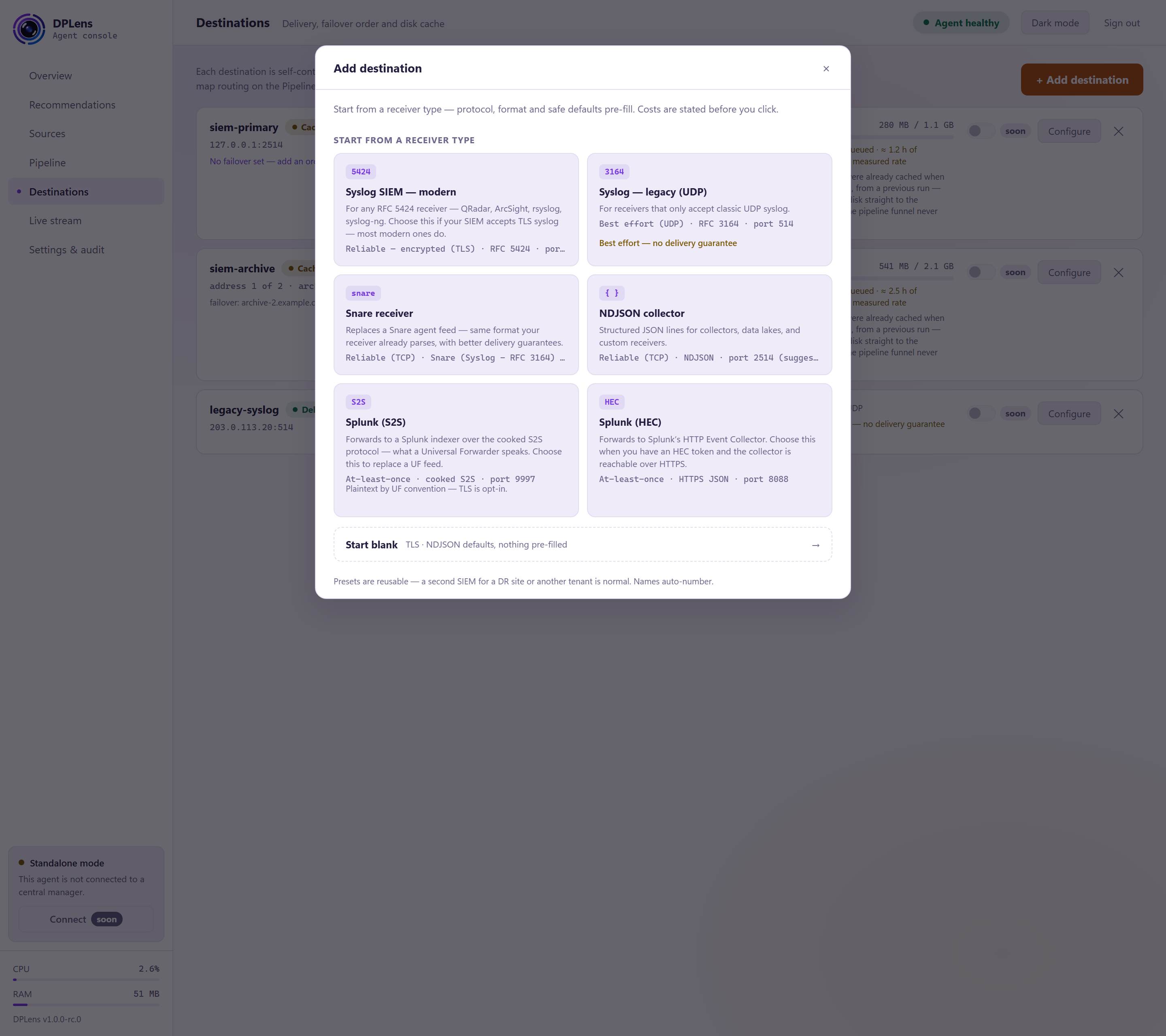Click the Connect soon button
This screenshot has width=1166, height=1036.
pos(86,919)
